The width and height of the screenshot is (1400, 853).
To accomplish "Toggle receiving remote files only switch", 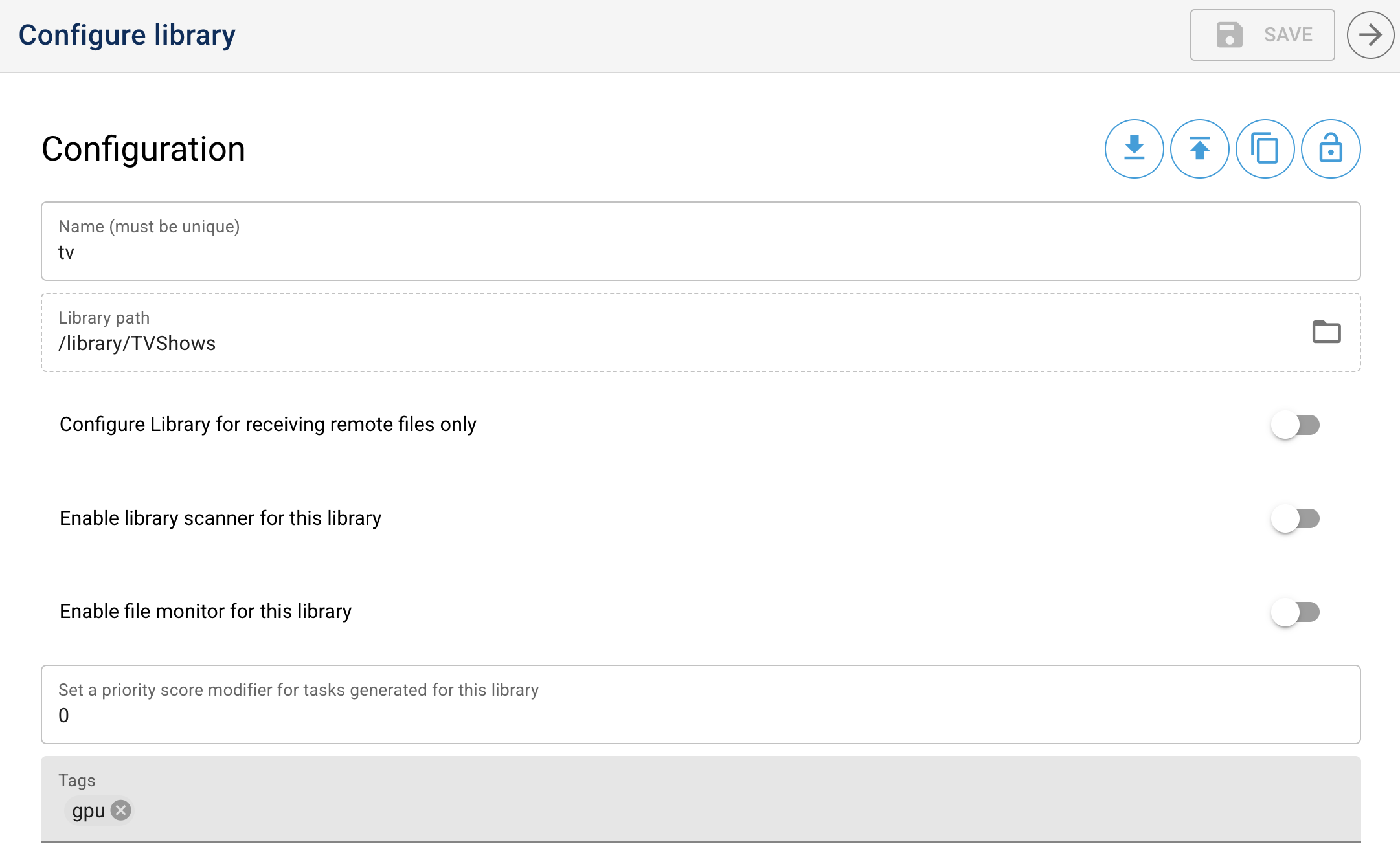I will [x=1294, y=425].
